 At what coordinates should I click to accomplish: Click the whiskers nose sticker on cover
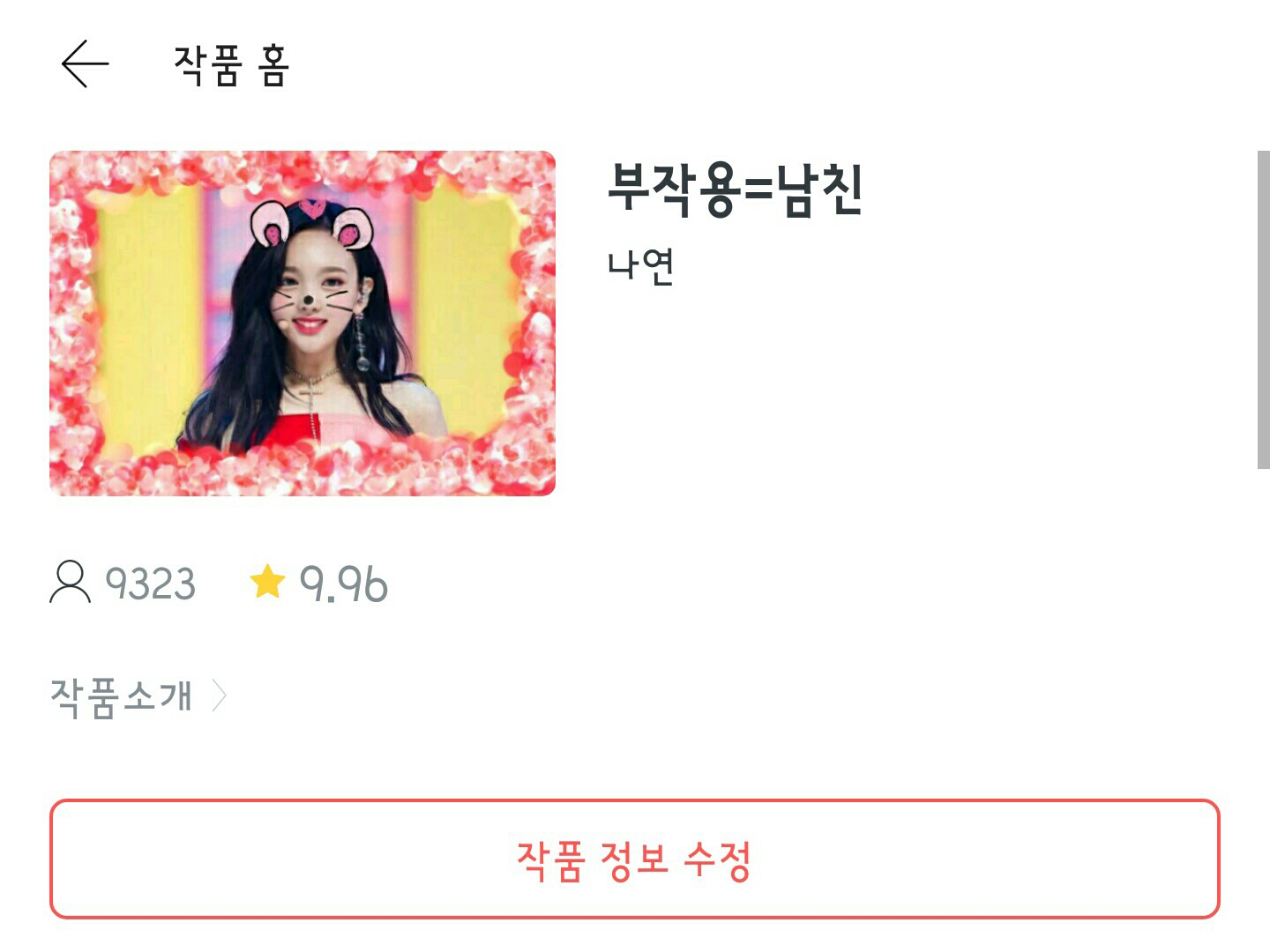tap(308, 298)
